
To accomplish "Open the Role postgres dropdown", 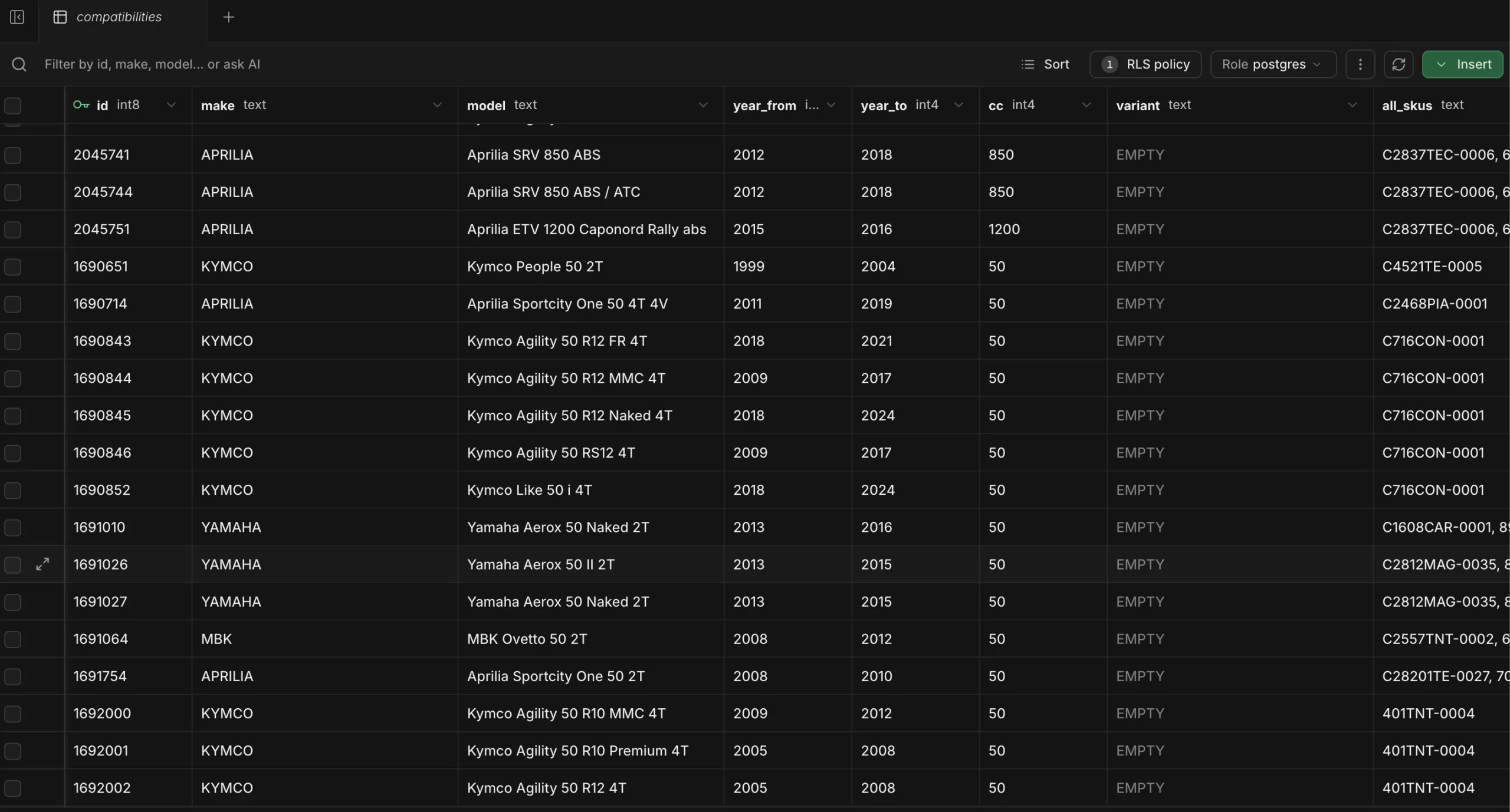I will click(x=1273, y=64).
